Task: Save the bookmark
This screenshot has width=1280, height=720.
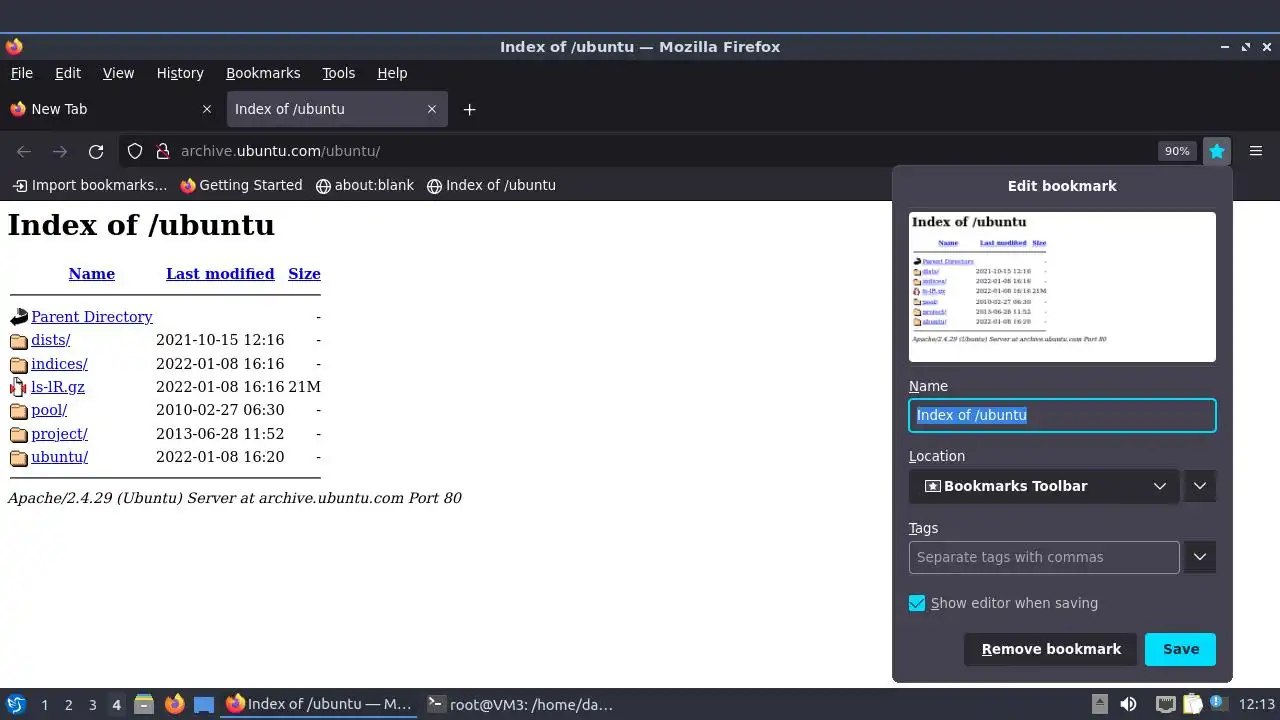Action: tap(1180, 649)
